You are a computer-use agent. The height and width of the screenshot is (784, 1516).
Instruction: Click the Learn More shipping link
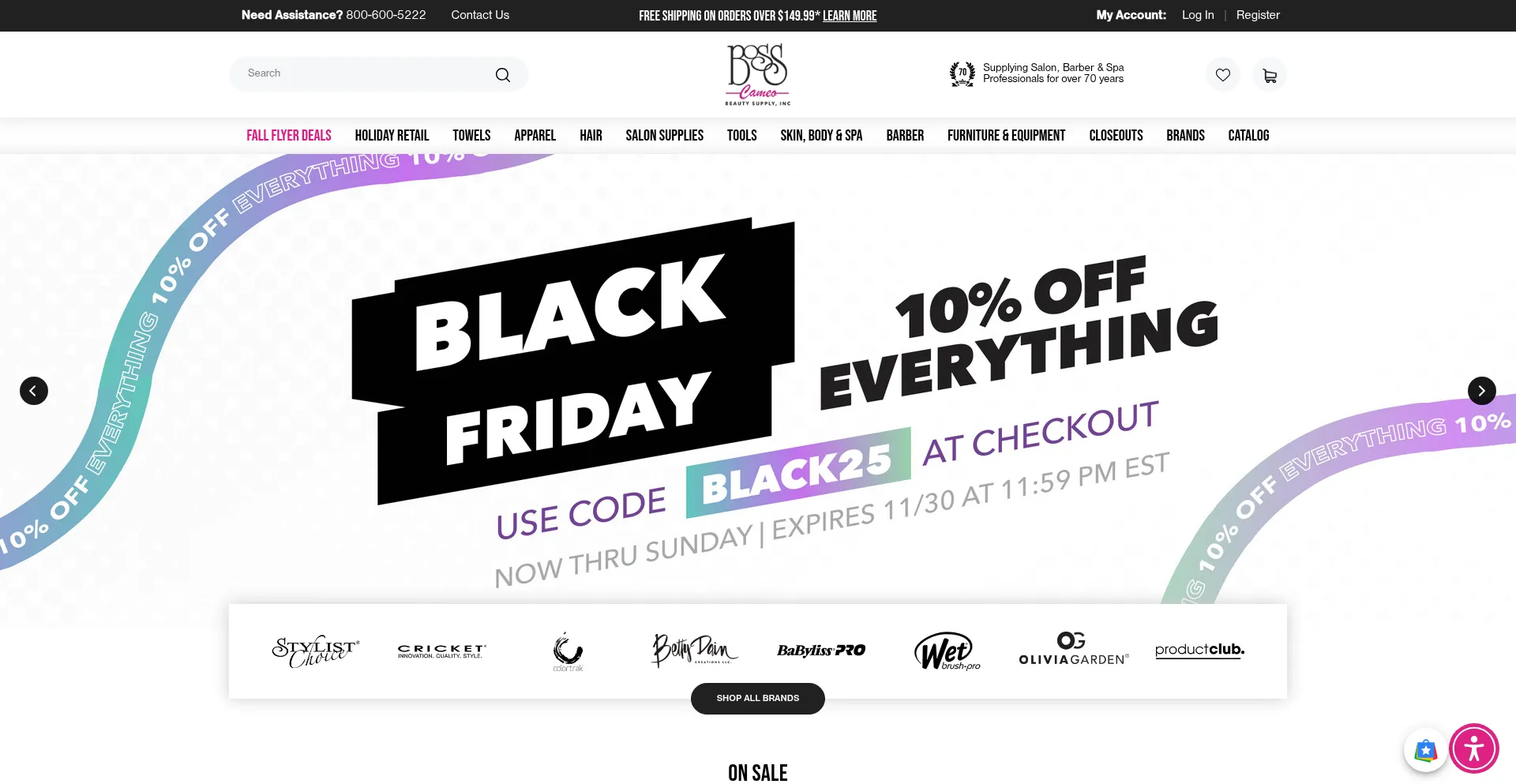pyautogui.click(x=850, y=16)
